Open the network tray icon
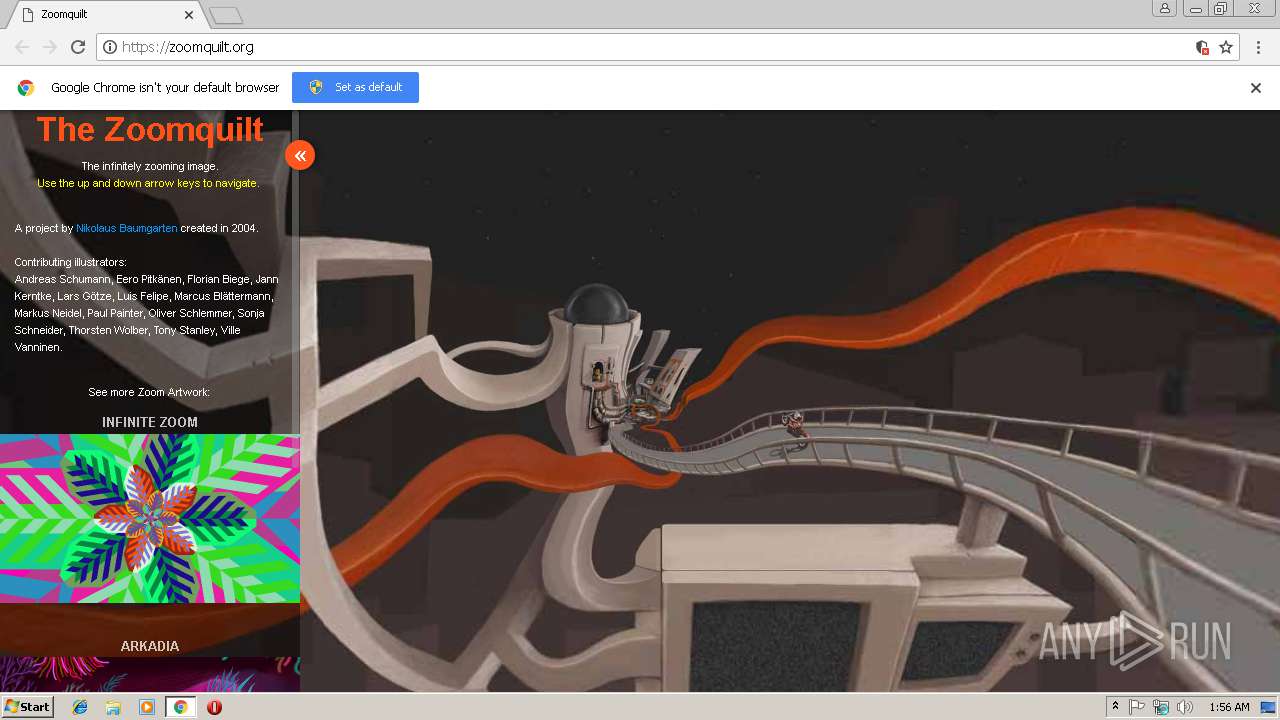Screen dimensions: 1280x720 (1161, 707)
